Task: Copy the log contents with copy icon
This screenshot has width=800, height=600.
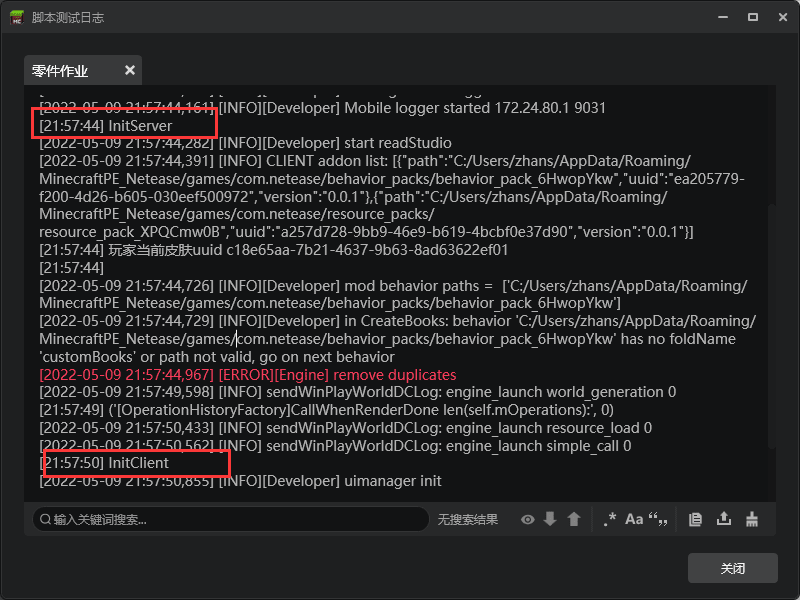Action: tap(697, 519)
